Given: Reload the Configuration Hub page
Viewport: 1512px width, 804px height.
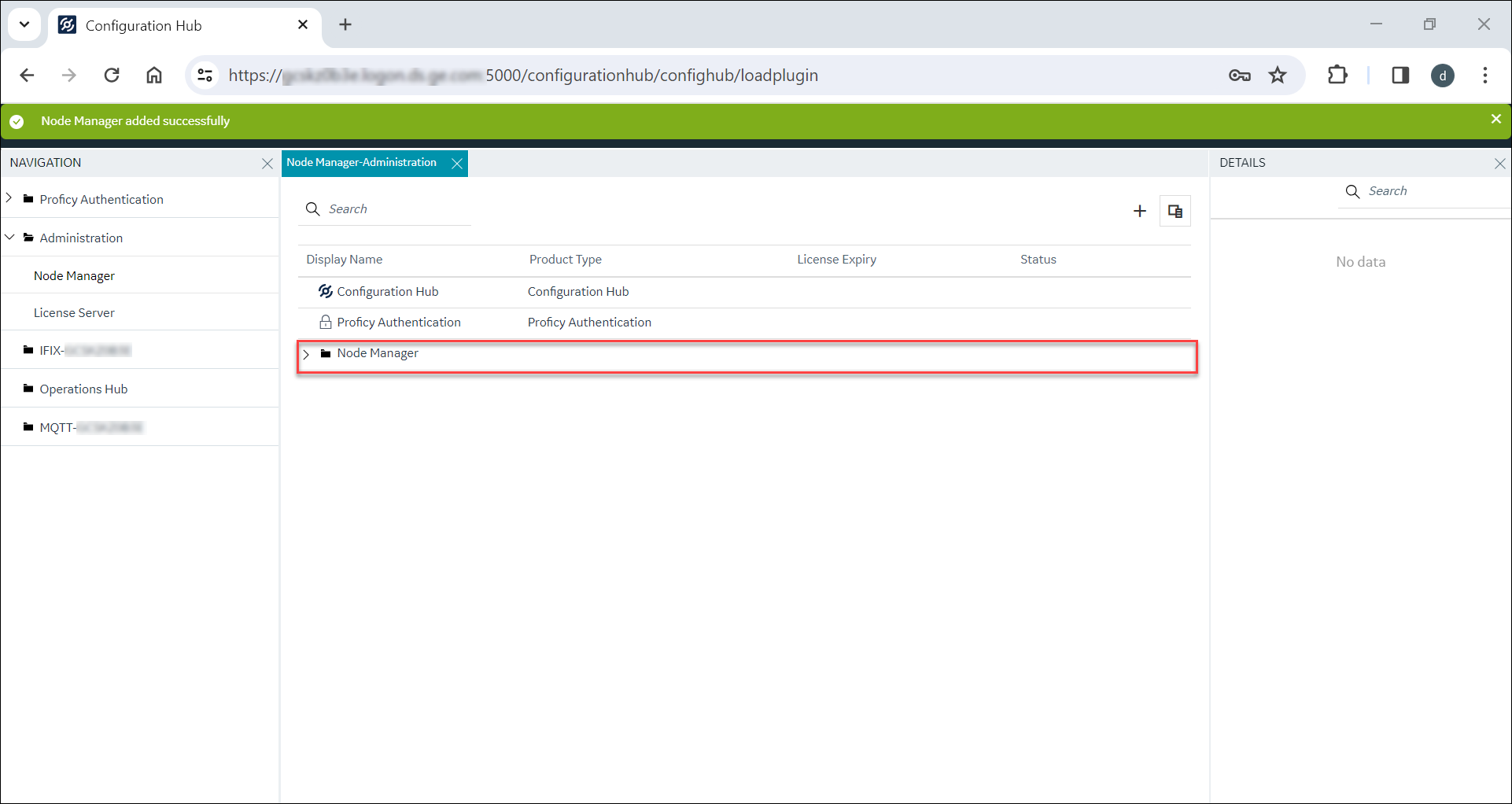Looking at the screenshot, I should (112, 76).
